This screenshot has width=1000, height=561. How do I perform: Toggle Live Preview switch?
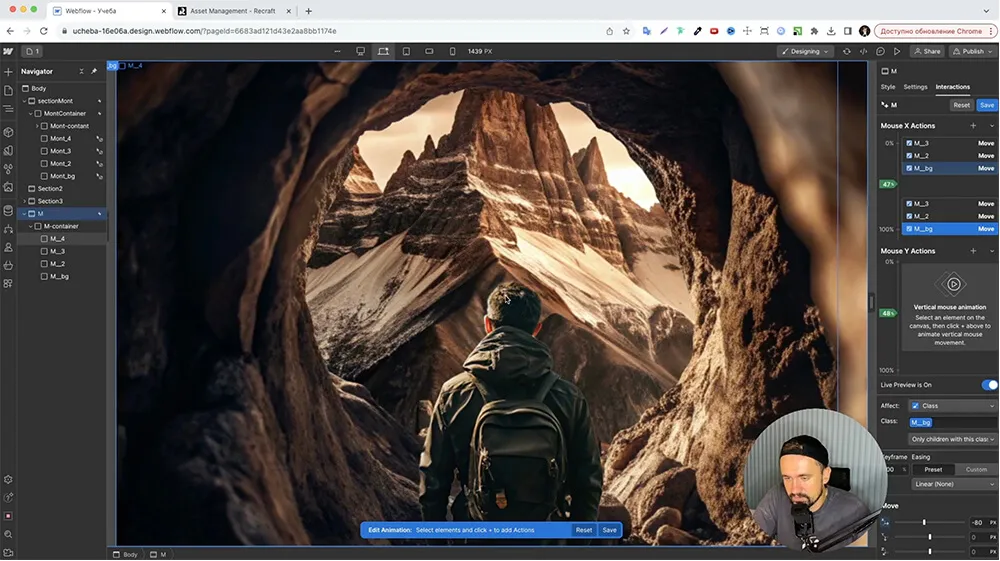[988, 385]
